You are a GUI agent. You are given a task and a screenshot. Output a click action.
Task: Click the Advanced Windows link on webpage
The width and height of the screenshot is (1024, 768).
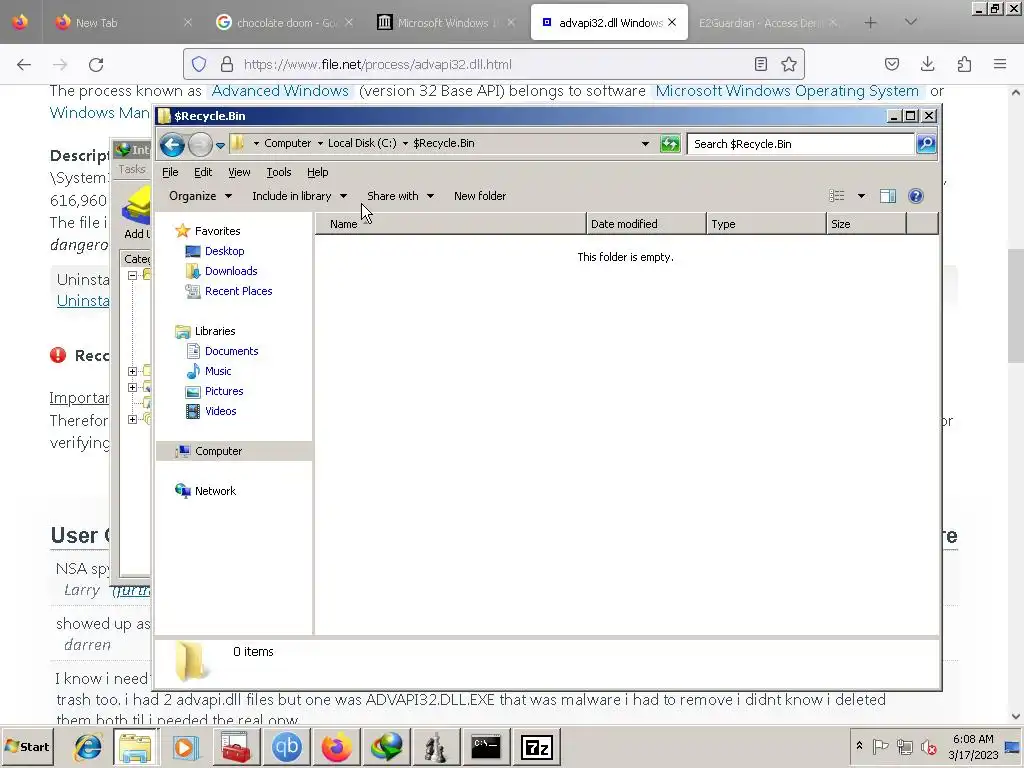pyautogui.click(x=280, y=91)
